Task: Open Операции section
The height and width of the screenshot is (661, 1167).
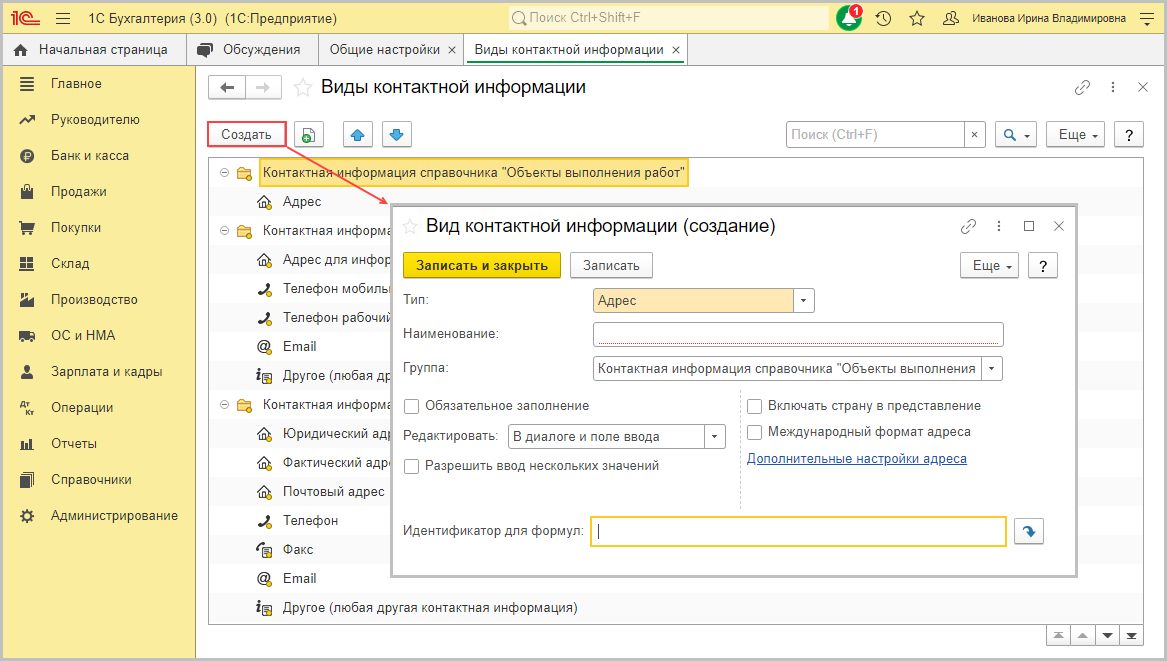Action: coord(82,408)
